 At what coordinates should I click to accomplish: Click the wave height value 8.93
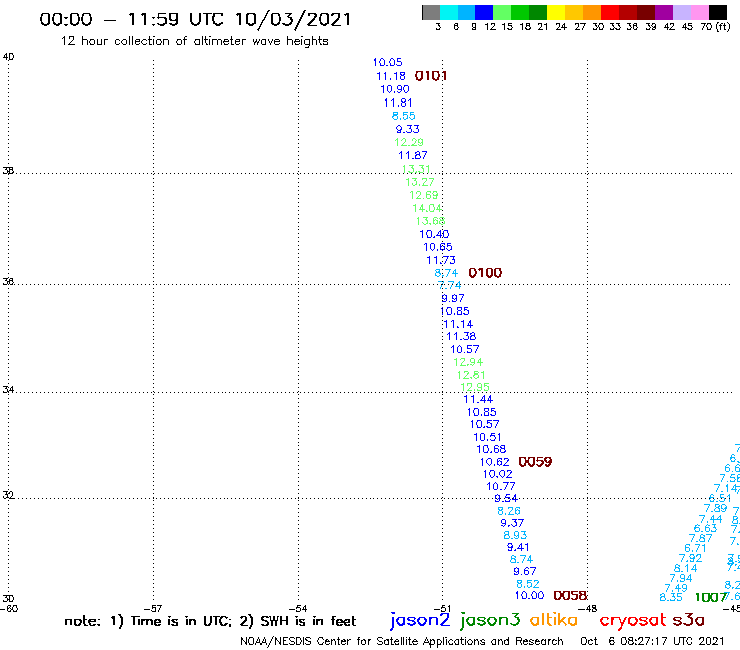(515, 535)
